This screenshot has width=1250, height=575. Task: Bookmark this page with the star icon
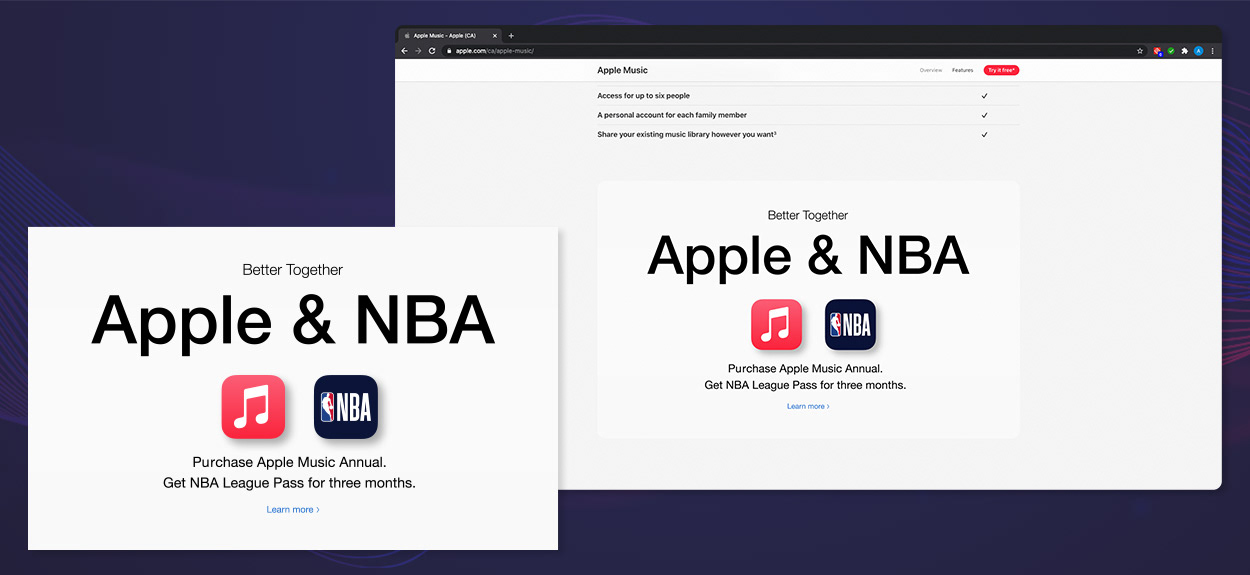pos(1140,51)
